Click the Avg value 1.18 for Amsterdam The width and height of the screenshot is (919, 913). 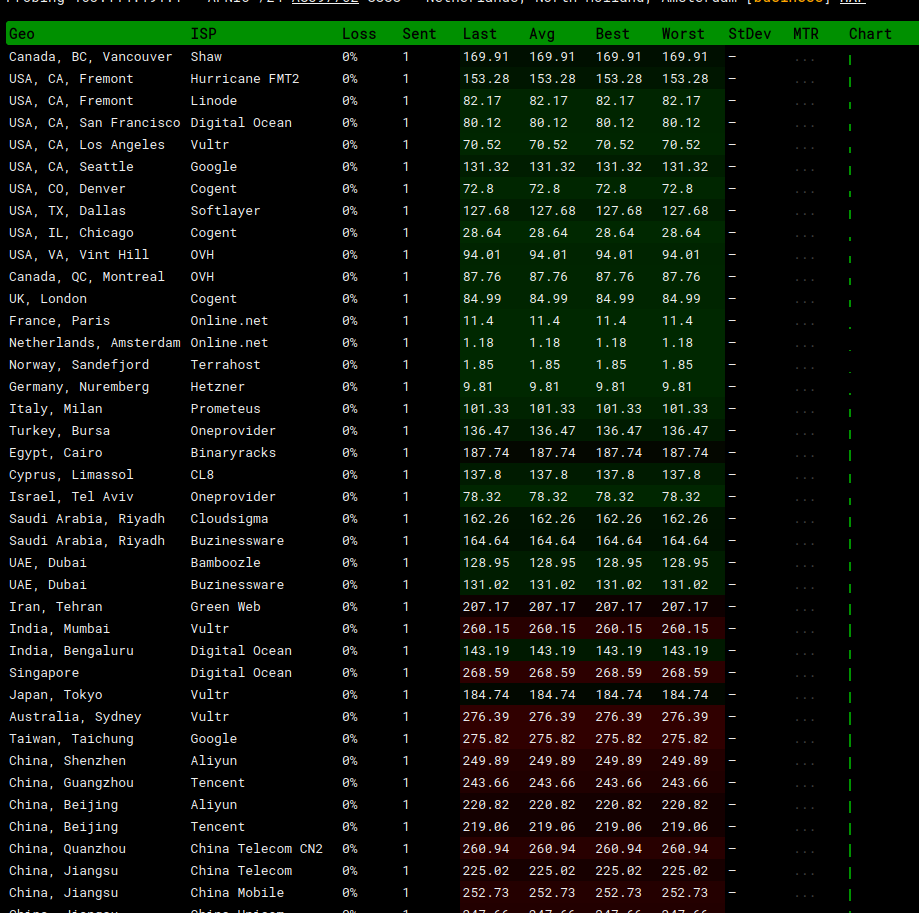pyautogui.click(x=544, y=343)
